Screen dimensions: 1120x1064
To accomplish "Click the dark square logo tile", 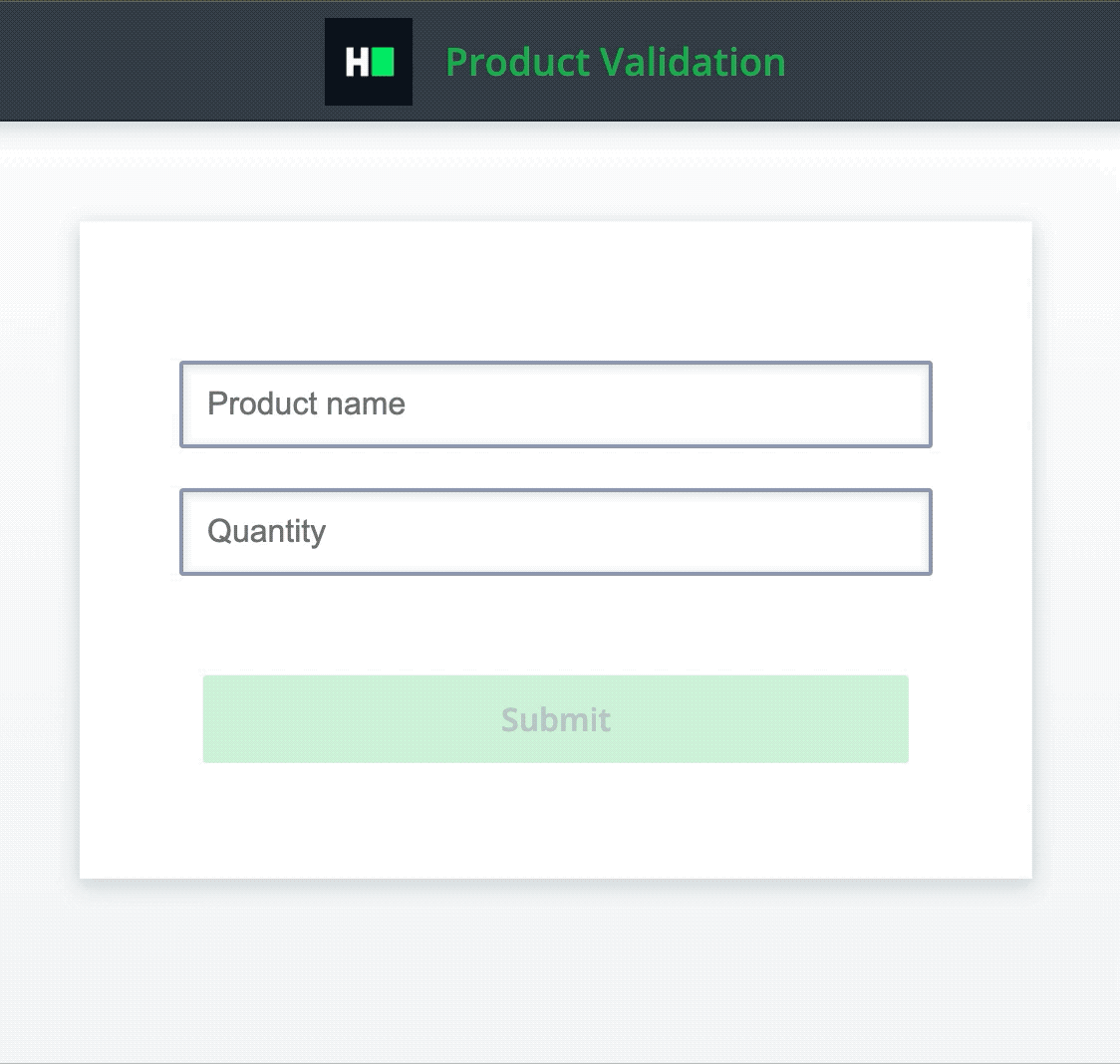I will click(369, 62).
